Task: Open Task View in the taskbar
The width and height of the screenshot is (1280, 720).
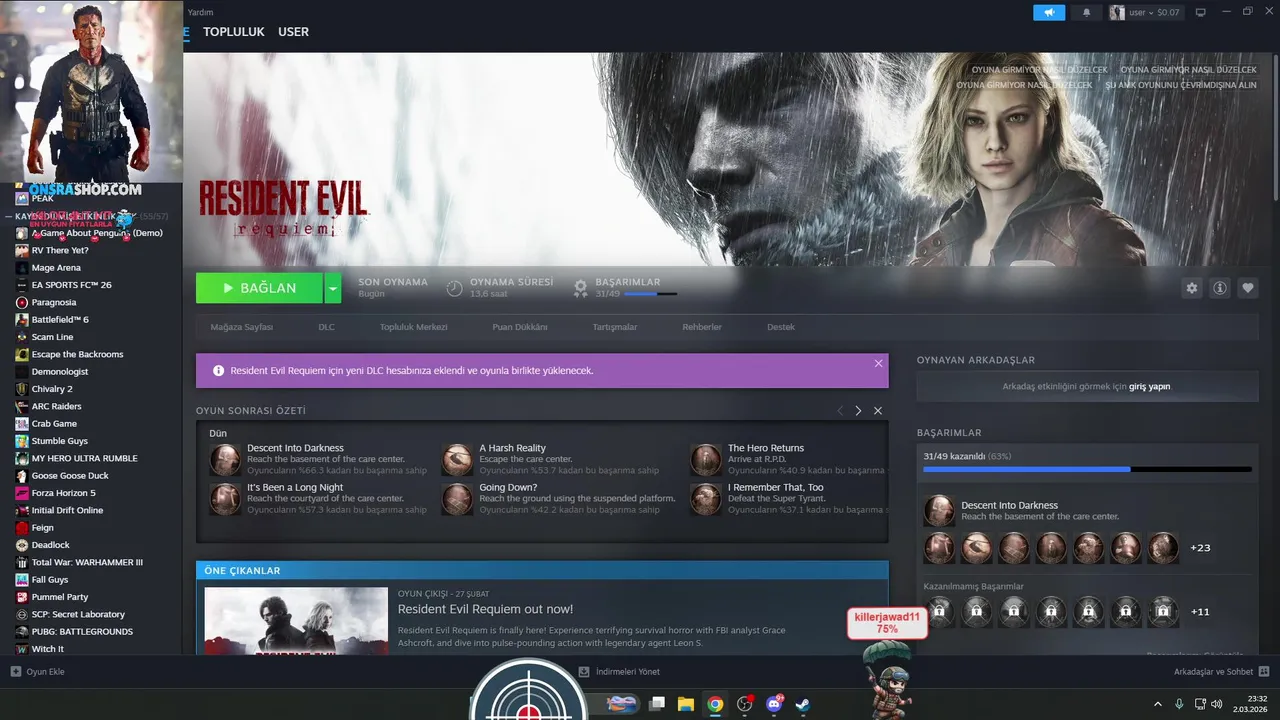Action: tap(657, 704)
